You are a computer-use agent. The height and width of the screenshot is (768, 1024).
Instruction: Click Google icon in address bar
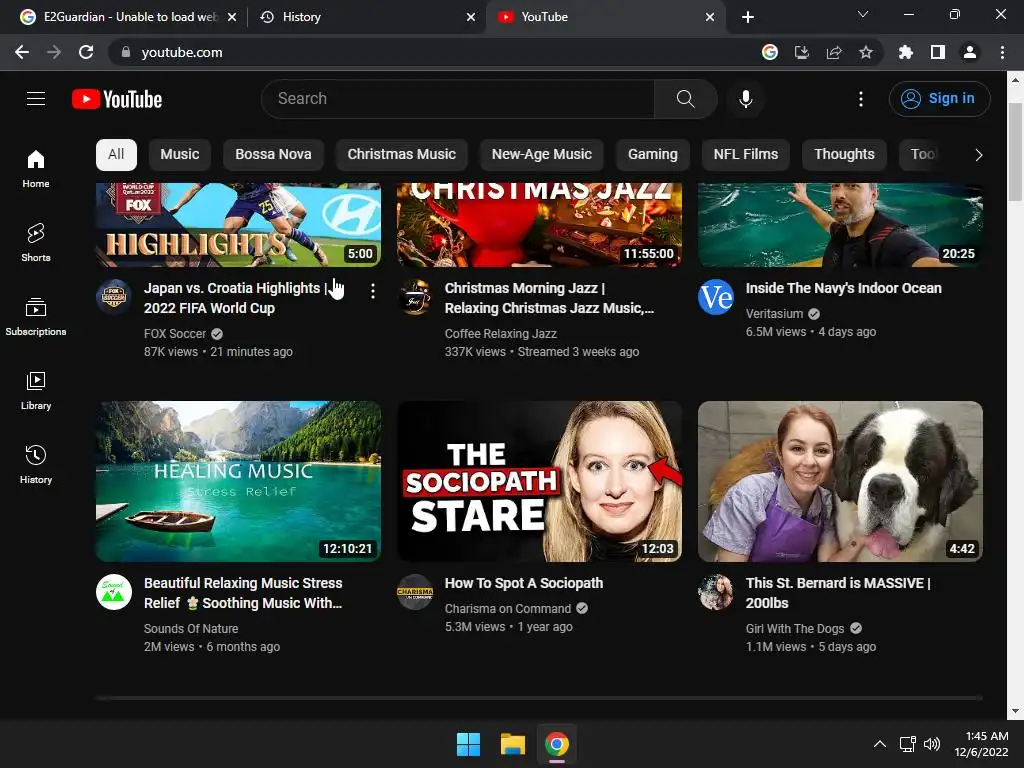(769, 52)
